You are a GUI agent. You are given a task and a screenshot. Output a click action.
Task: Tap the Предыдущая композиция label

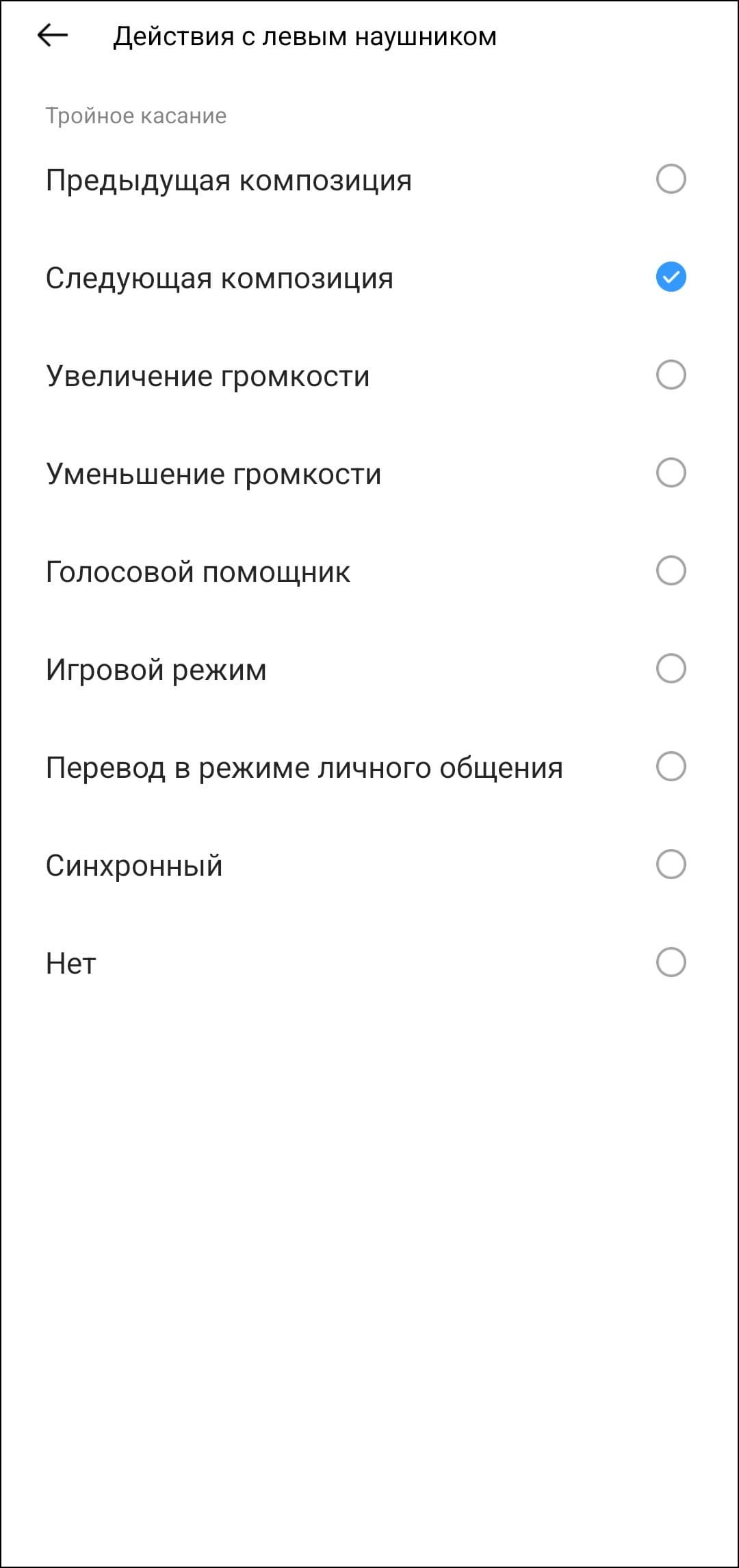229,181
